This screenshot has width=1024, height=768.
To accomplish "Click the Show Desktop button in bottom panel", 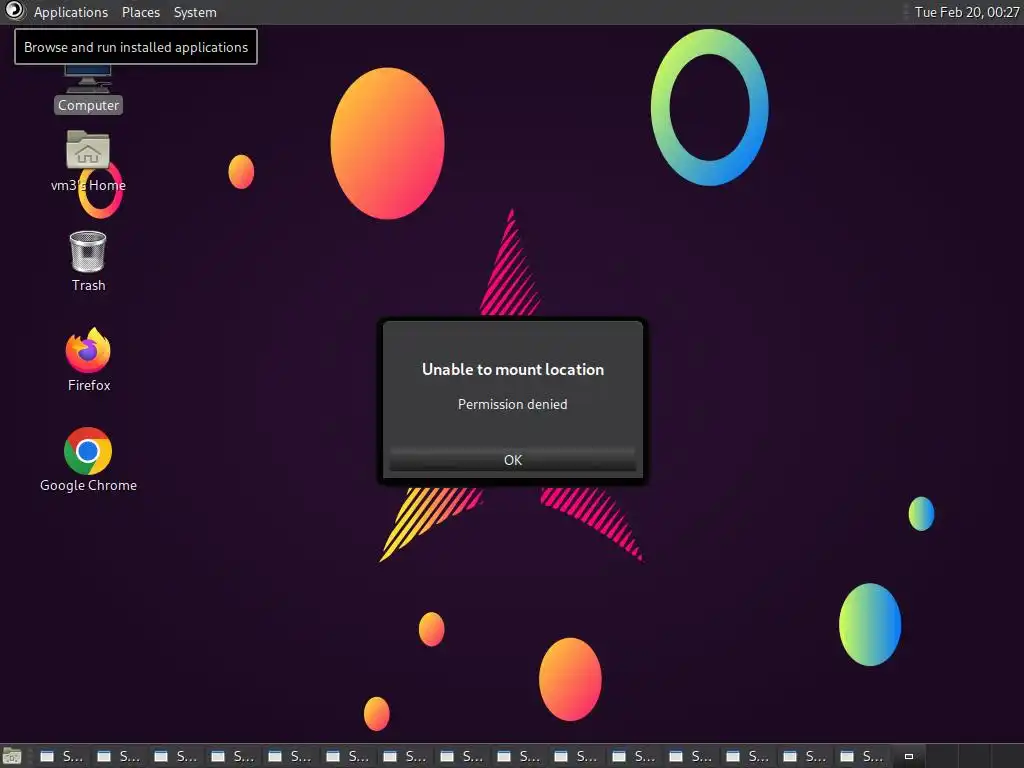I will click(x=12, y=756).
